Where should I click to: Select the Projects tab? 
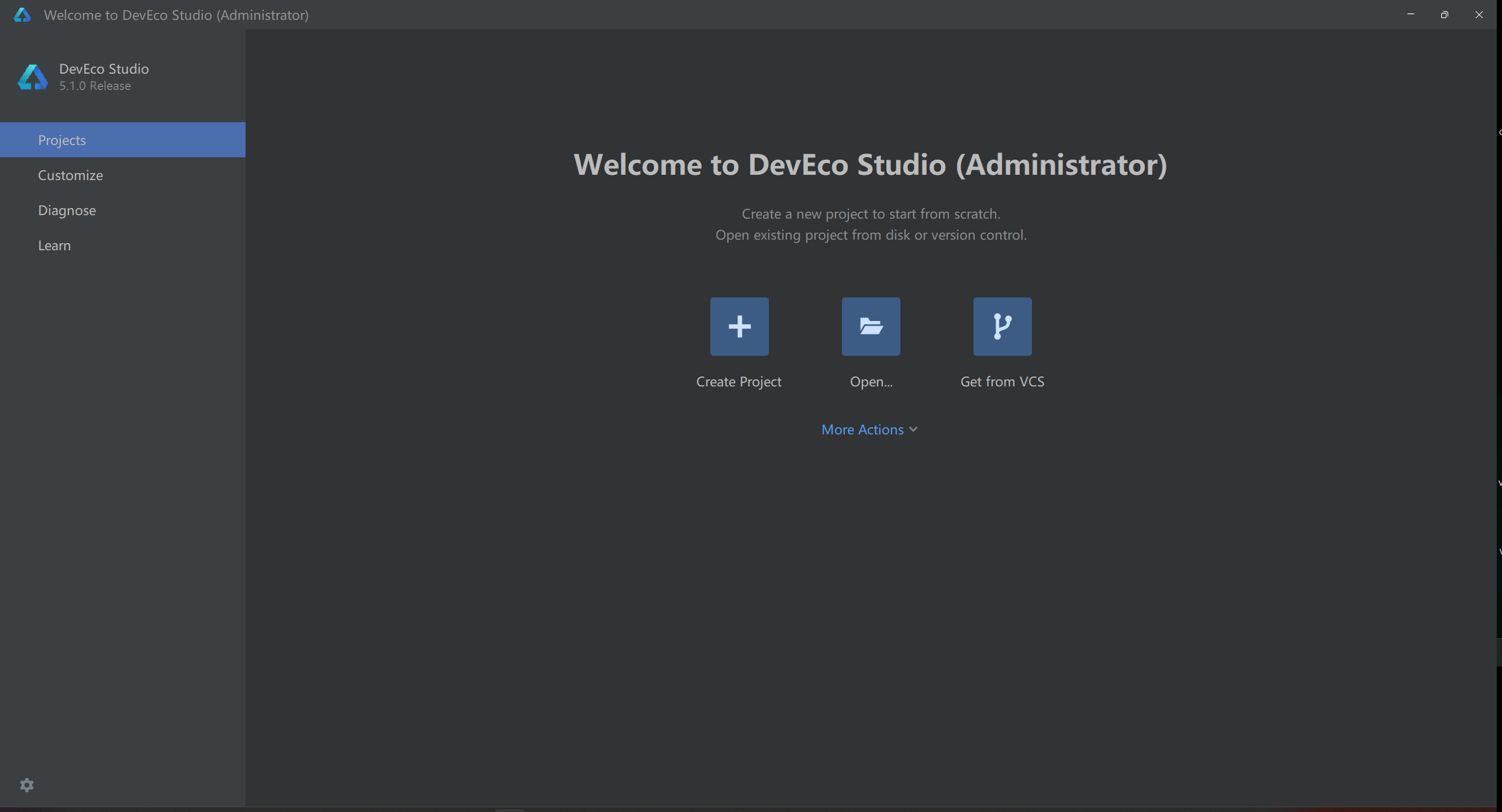[x=62, y=140]
